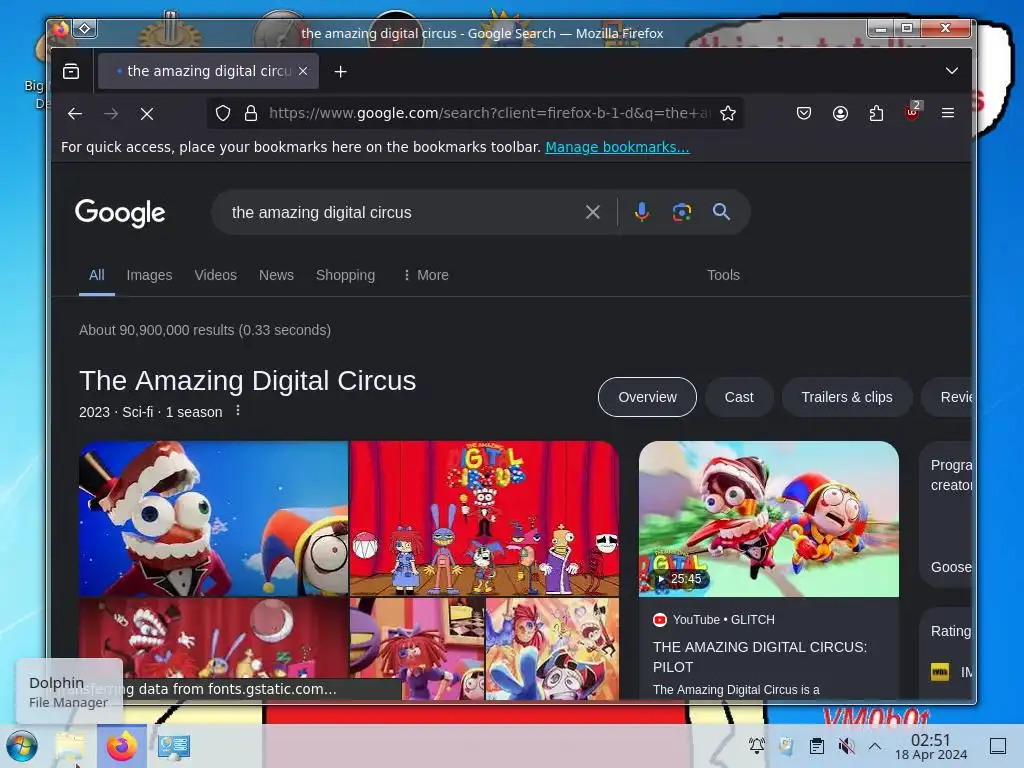Open the Ragatha bedroom image thumbnail
This screenshot has width=1024, height=768.
coord(417,648)
